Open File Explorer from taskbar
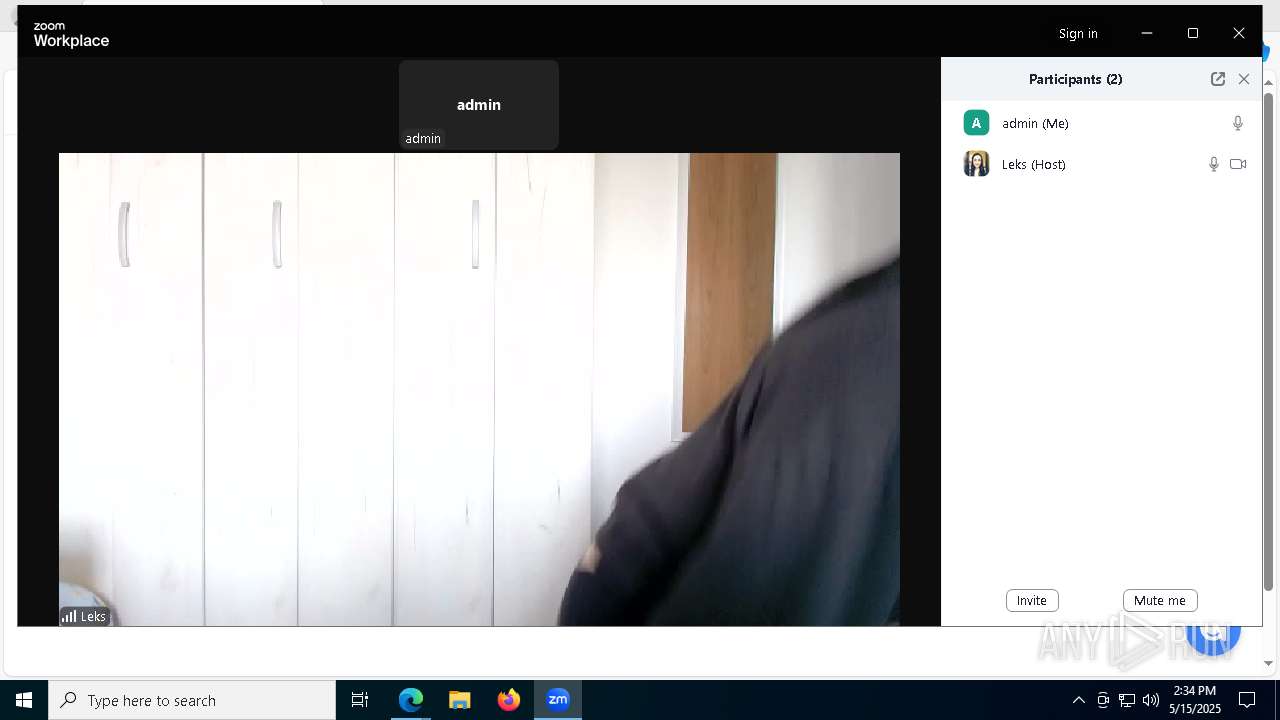The width and height of the screenshot is (1280, 720). coord(459,700)
